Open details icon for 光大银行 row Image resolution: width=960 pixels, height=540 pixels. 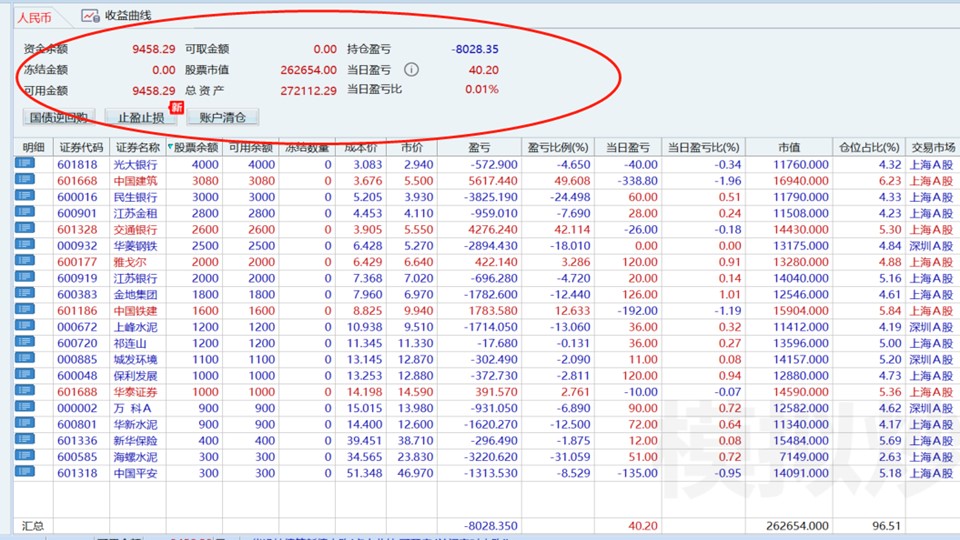click(x=25, y=163)
